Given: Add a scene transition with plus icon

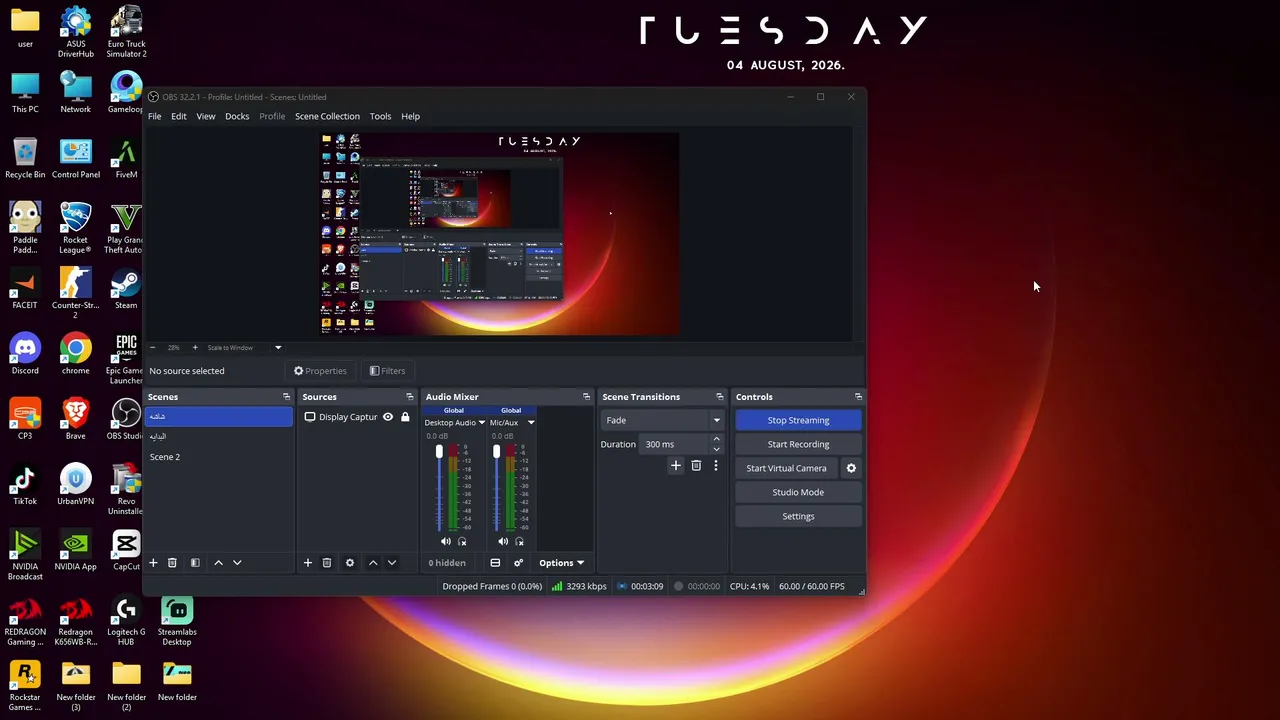Looking at the screenshot, I should coord(676,465).
